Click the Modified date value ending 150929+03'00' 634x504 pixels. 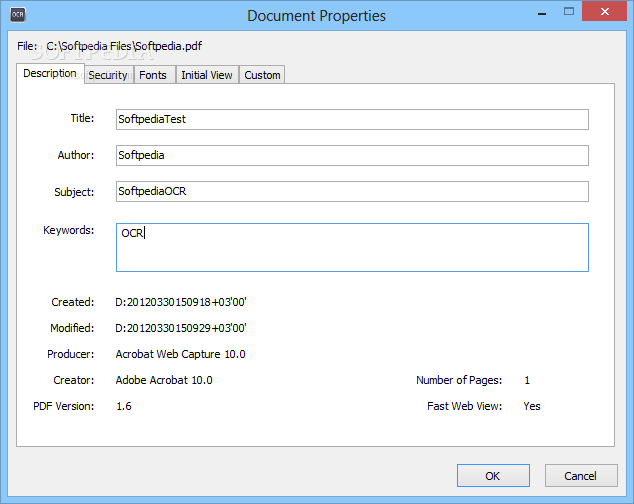pyautogui.click(x=181, y=328)
